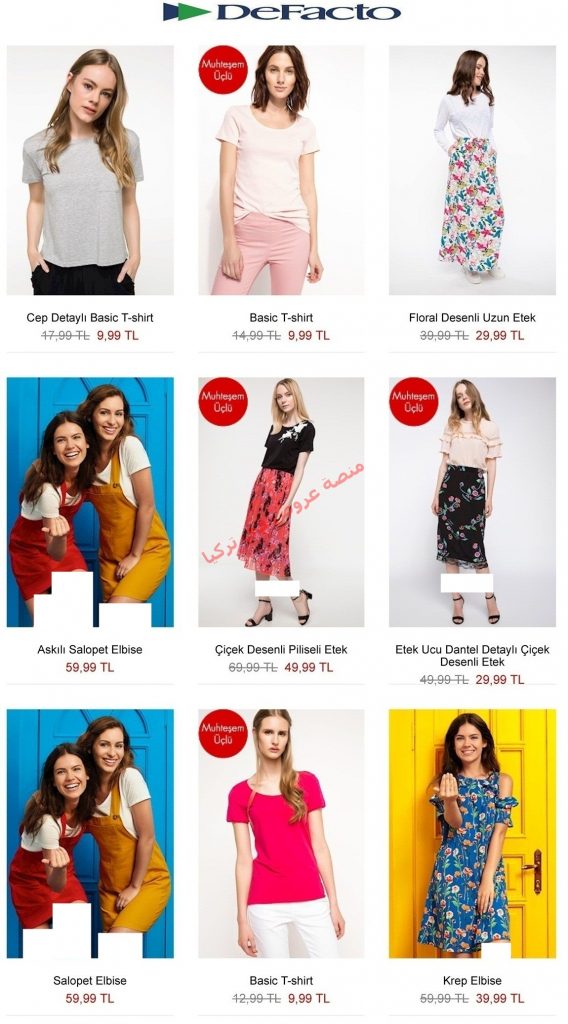
Task: Open the blue floral Krep Elbise photo
Action: [473, 833]
